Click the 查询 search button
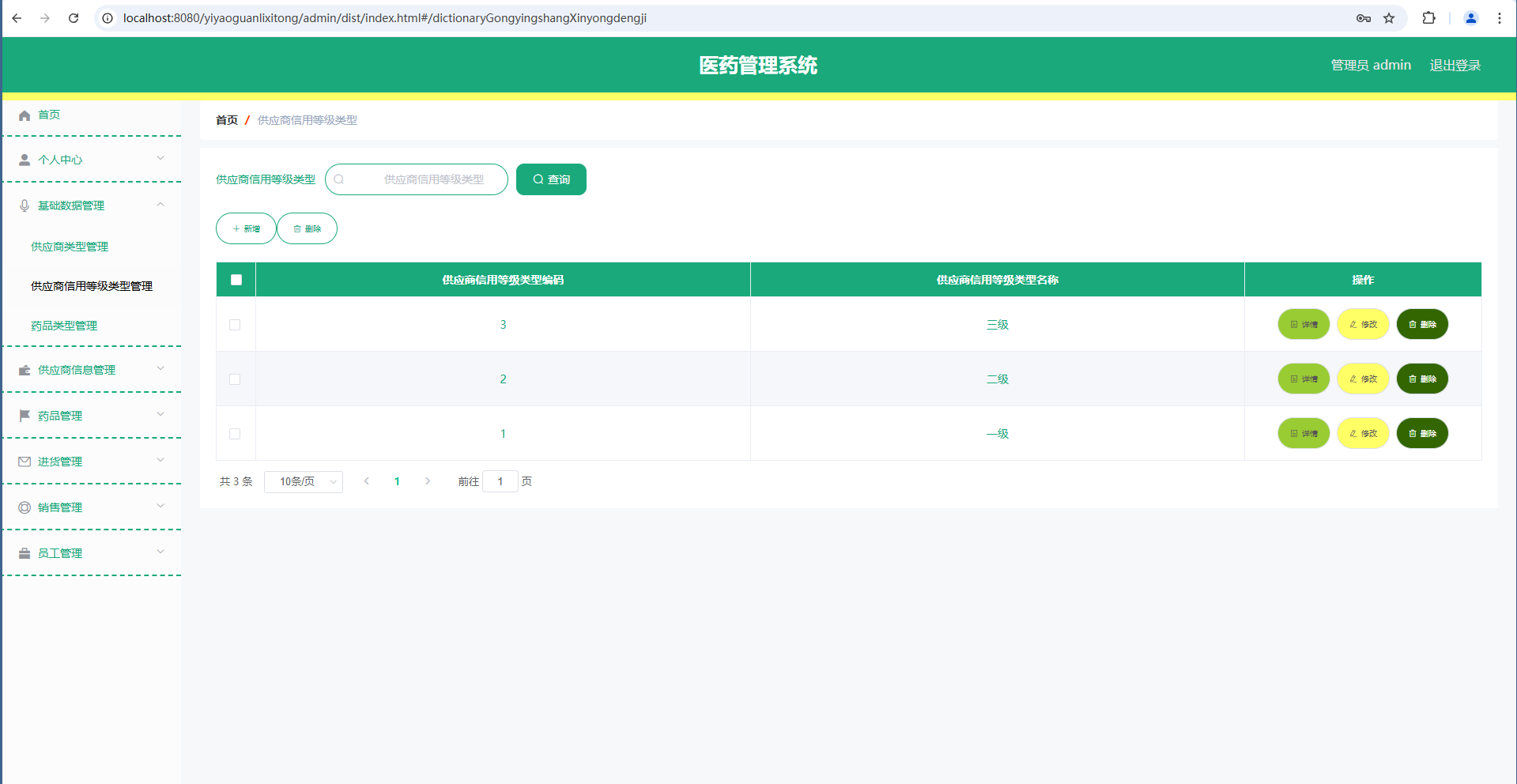This screenshot has height=784, width=1517. 551,179
